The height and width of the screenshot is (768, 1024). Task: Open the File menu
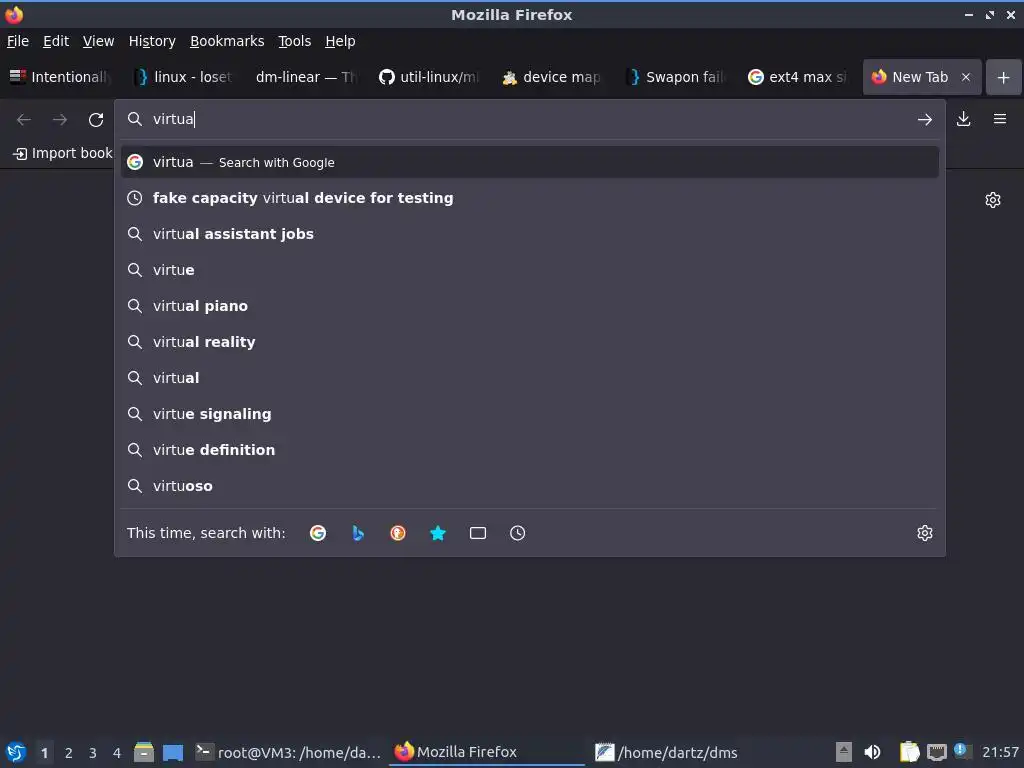18,41
